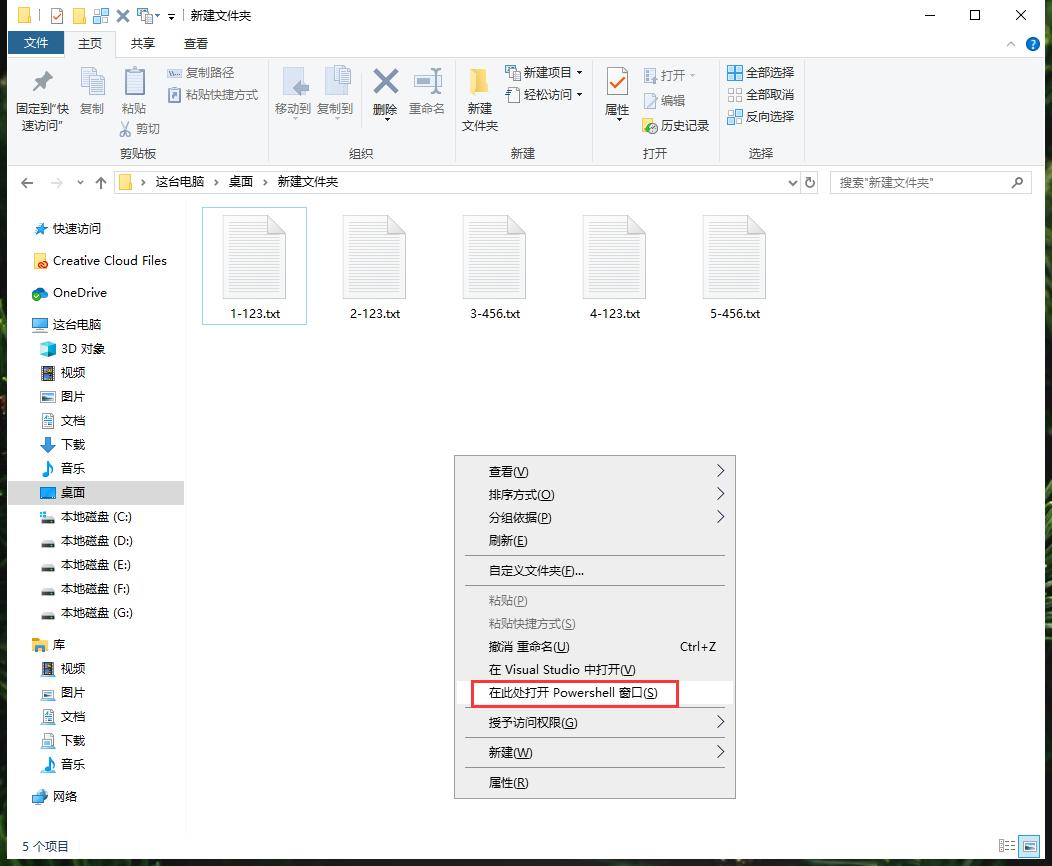
Task: Choose 在此处打开 Powershell 窗口 from menu
Action: point(575,693)
